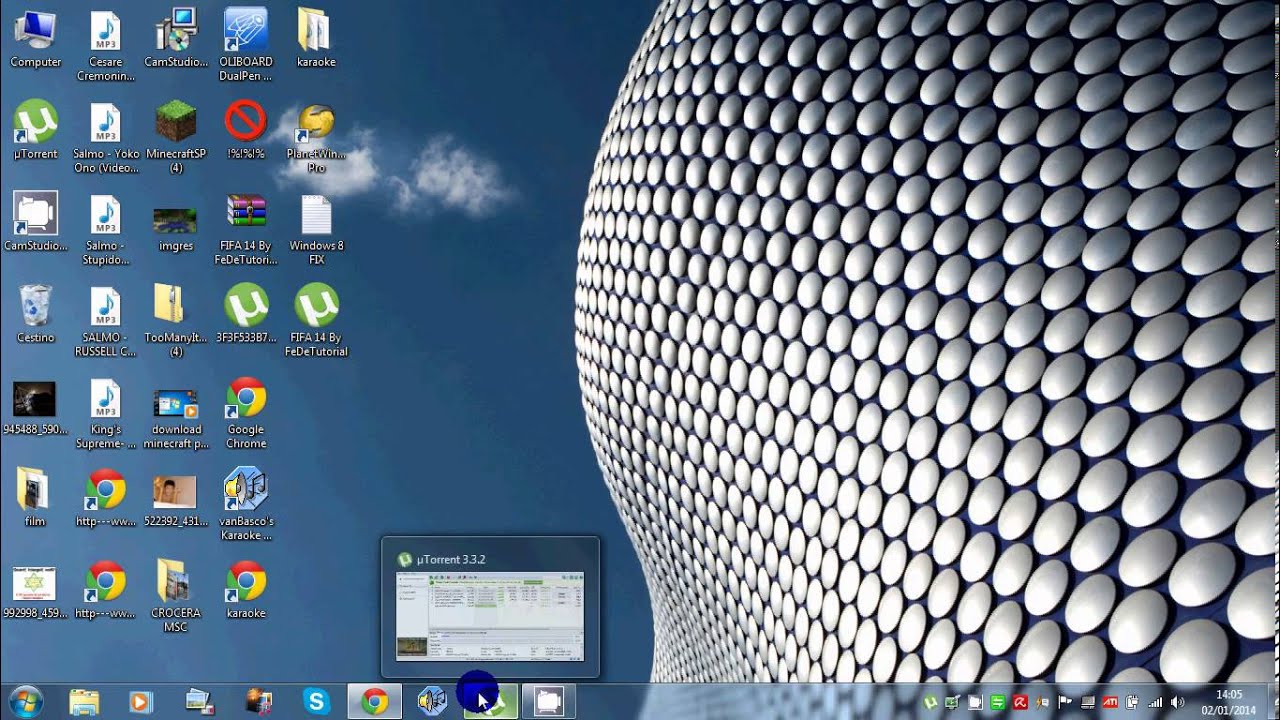The height and width of the screenshot is (720, 1280).
Task: Click the power plug battery tray icon
Action: 1132,702
